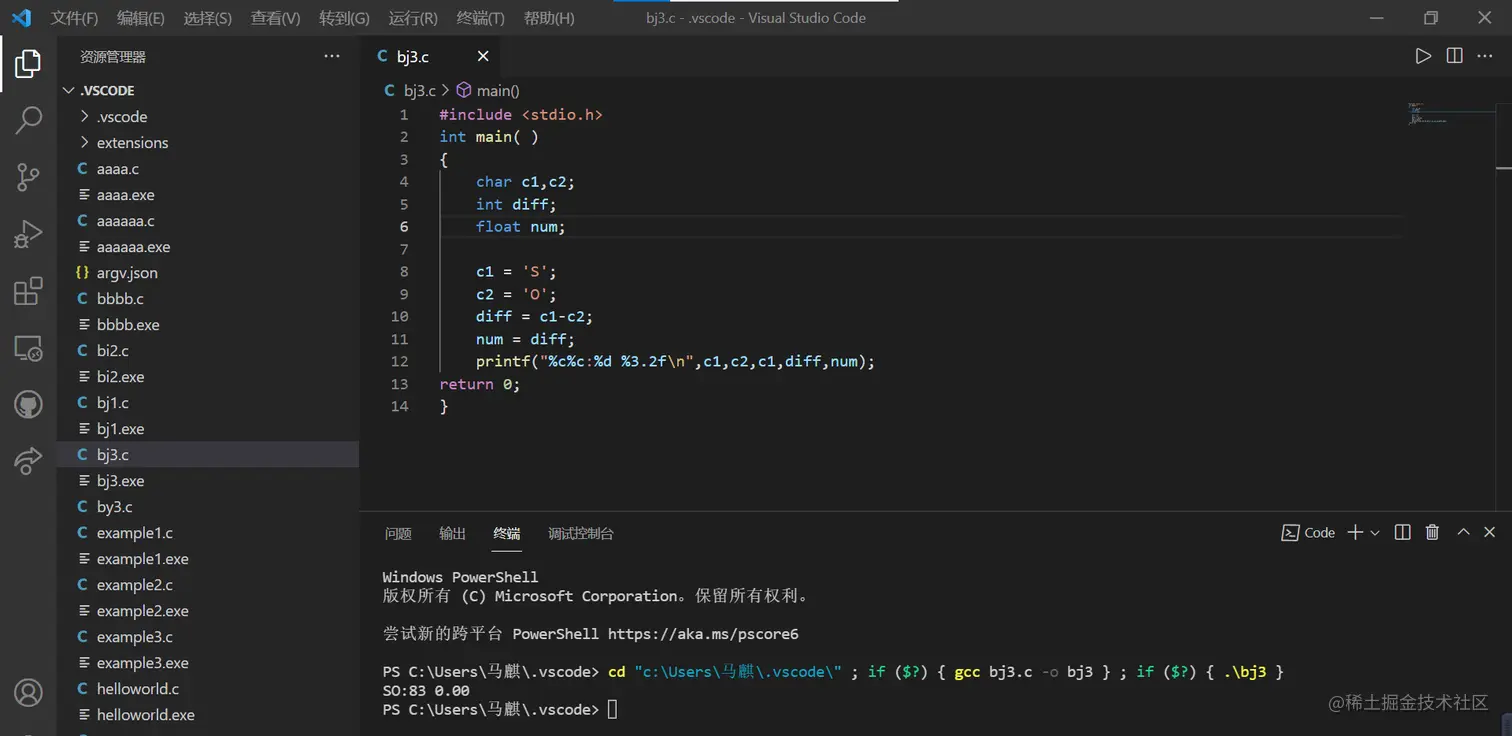Select bi2.c in the explorer

pyautogui.click(x=208, y=350)
